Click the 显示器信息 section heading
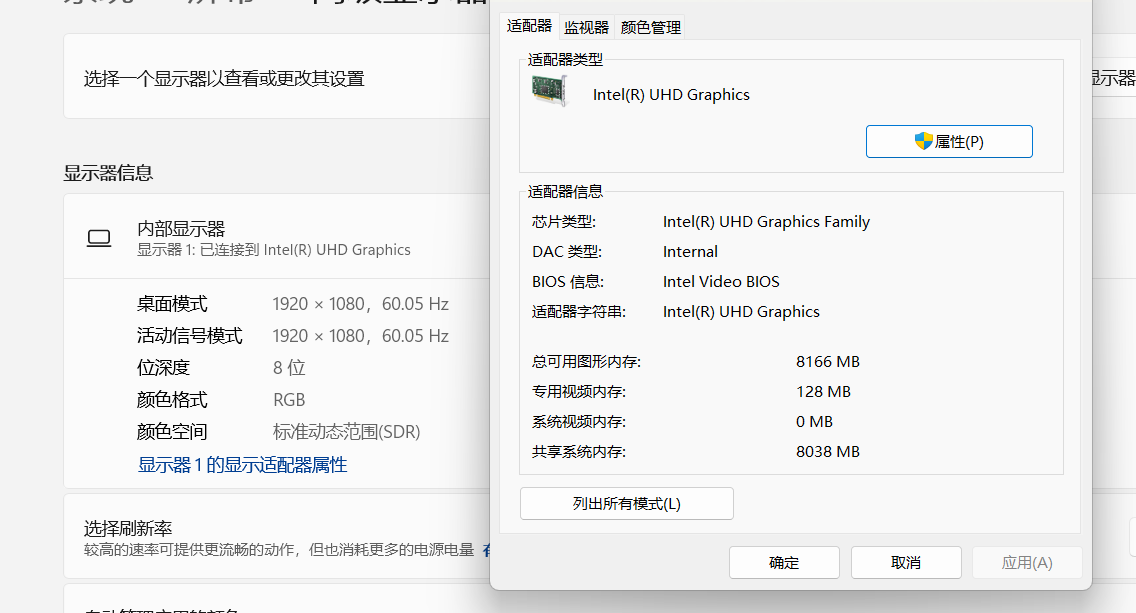Image resolution: width=1136 pixels, height=613 pixels. pos(108,172)
